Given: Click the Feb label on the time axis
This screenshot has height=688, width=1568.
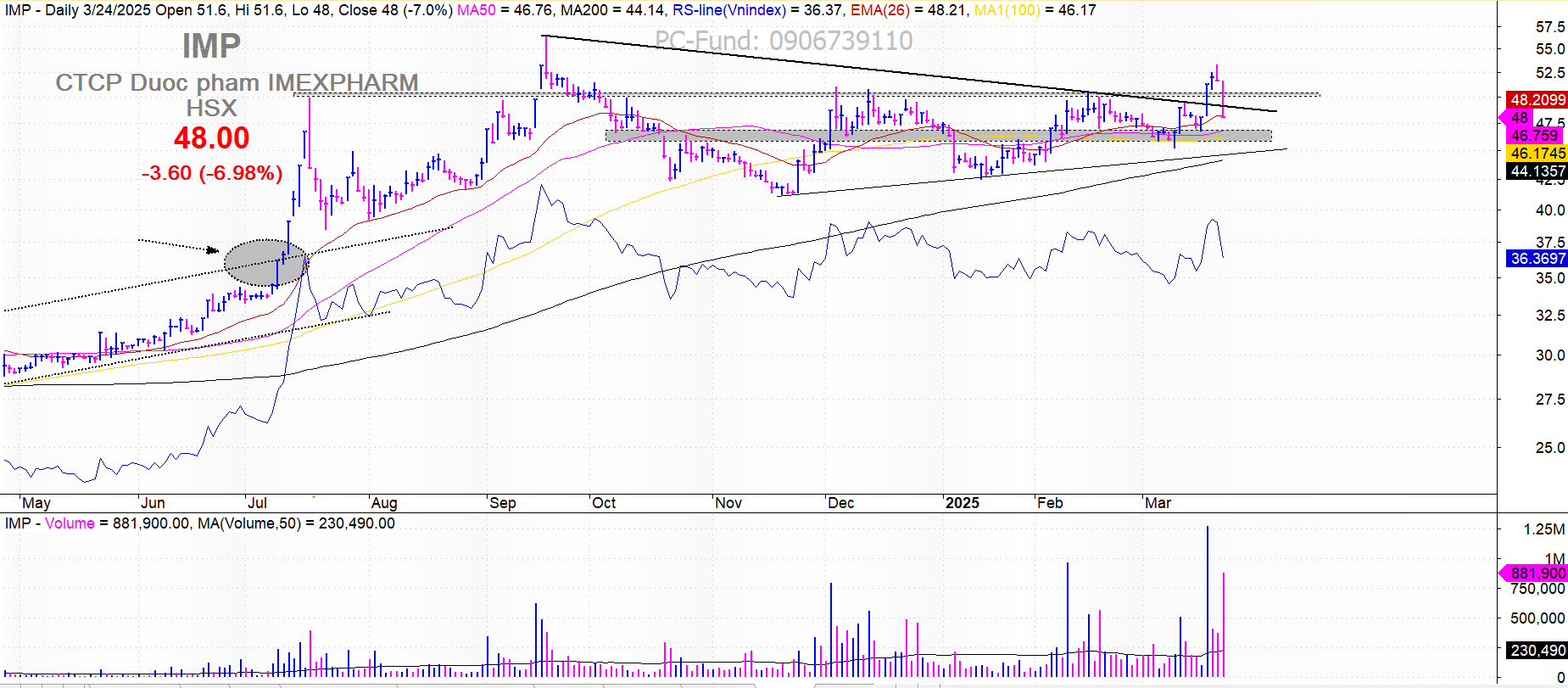Looking at the screenshot, I should click(x=1050, y=503).
